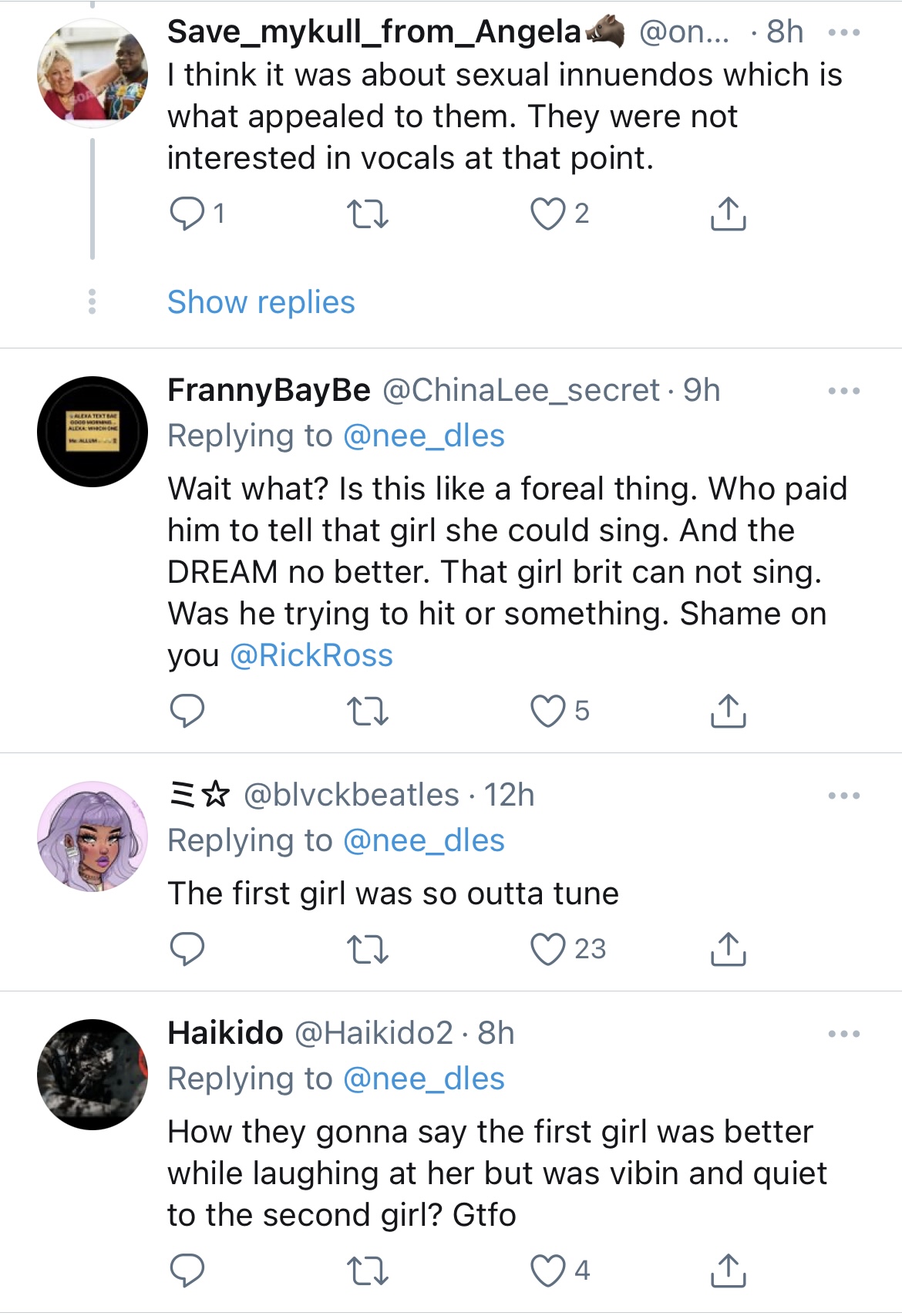Open more options on @blvckbeatles tweet
The height and width of the screenshot is (1316, 902).
pos(843,796)
